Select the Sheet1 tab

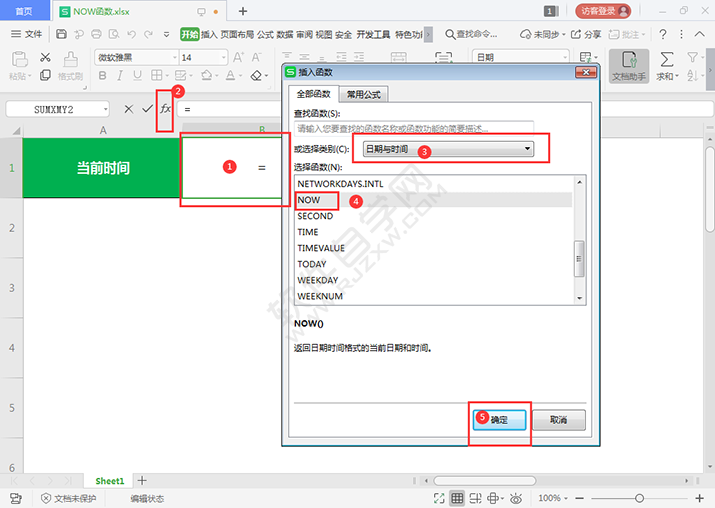point(109,481)
